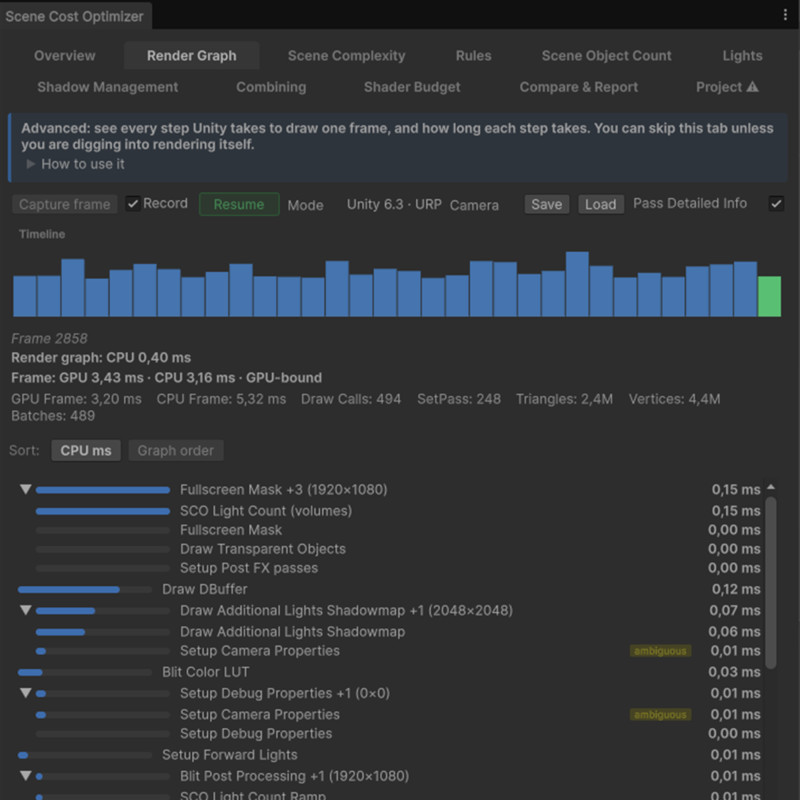Image resolution: width=800 pixels, height=800 pixels.
Task: Collapse Draw Additional Lights Shadowmap +1 group
Action: coord(26,610)
